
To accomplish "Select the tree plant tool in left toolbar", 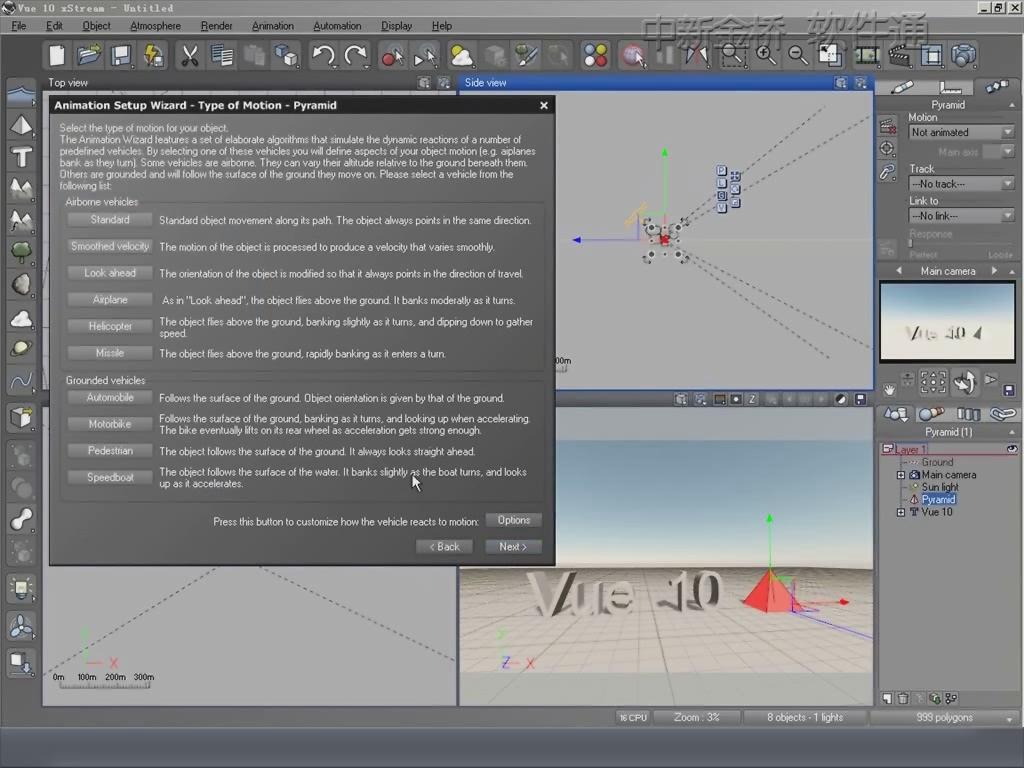I will click(22, 252).
